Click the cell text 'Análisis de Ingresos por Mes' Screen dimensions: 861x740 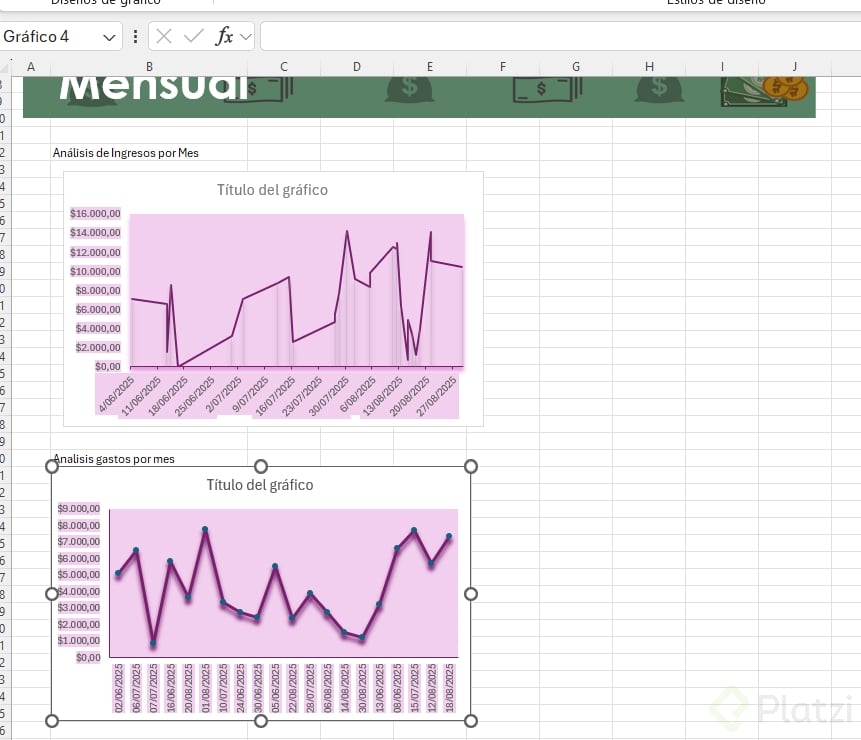(x=126, y=153)
